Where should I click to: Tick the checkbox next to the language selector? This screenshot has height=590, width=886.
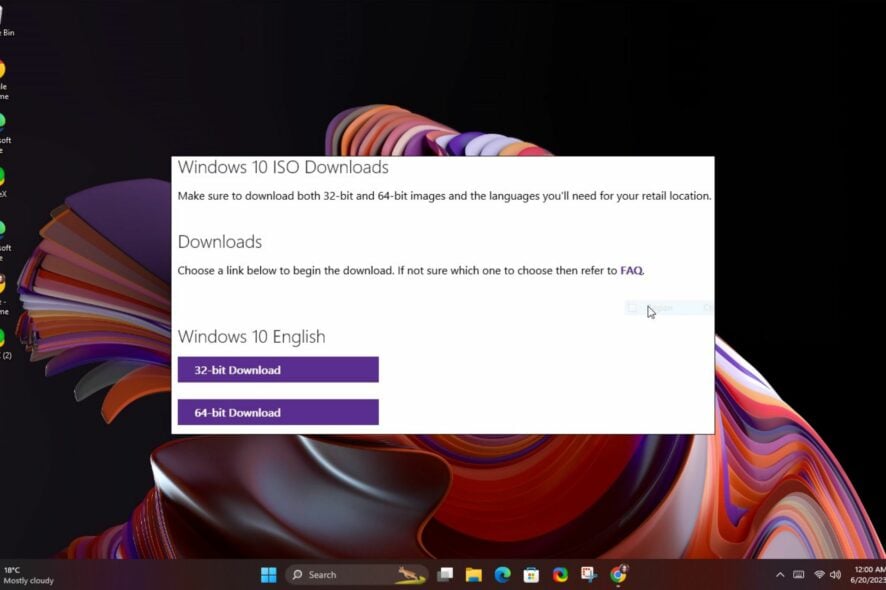pos(631,307)
